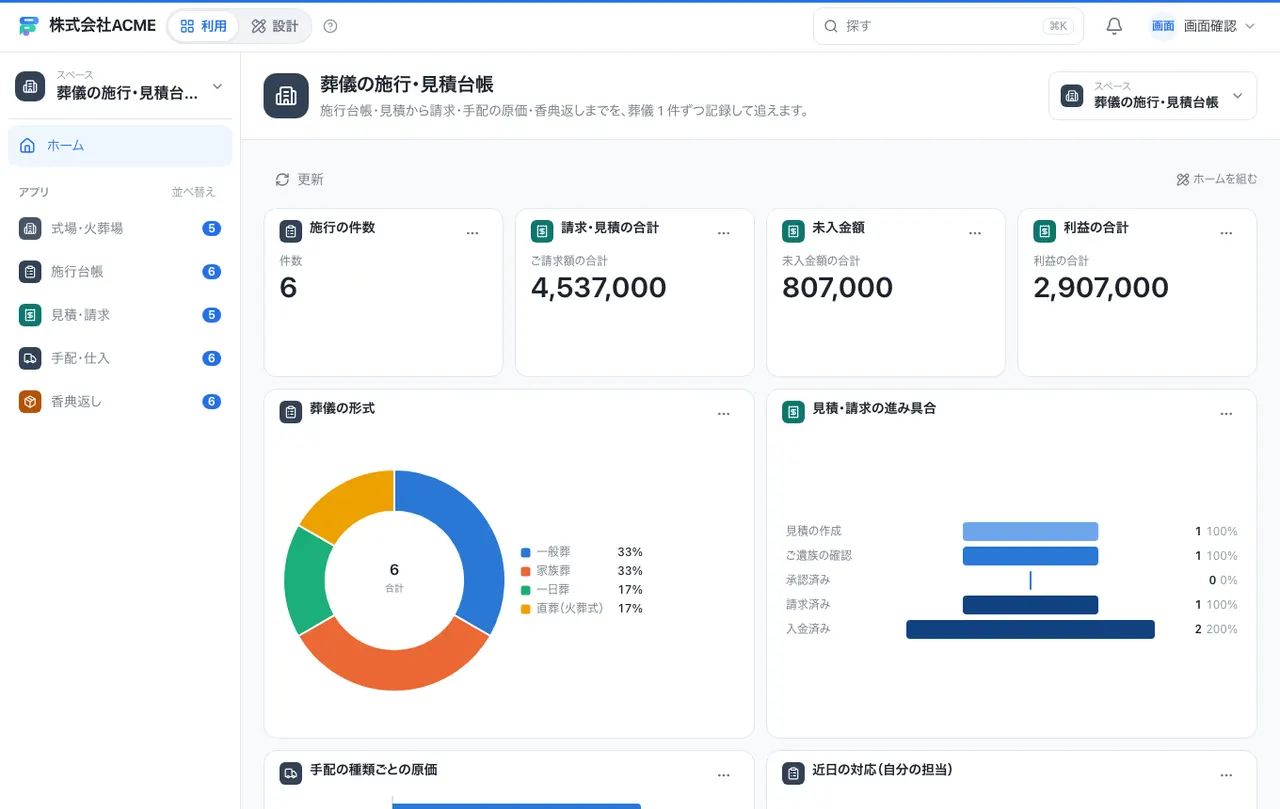
Task: Click the 式場・火葬場 app icon in sidebar
Action: 30,228
